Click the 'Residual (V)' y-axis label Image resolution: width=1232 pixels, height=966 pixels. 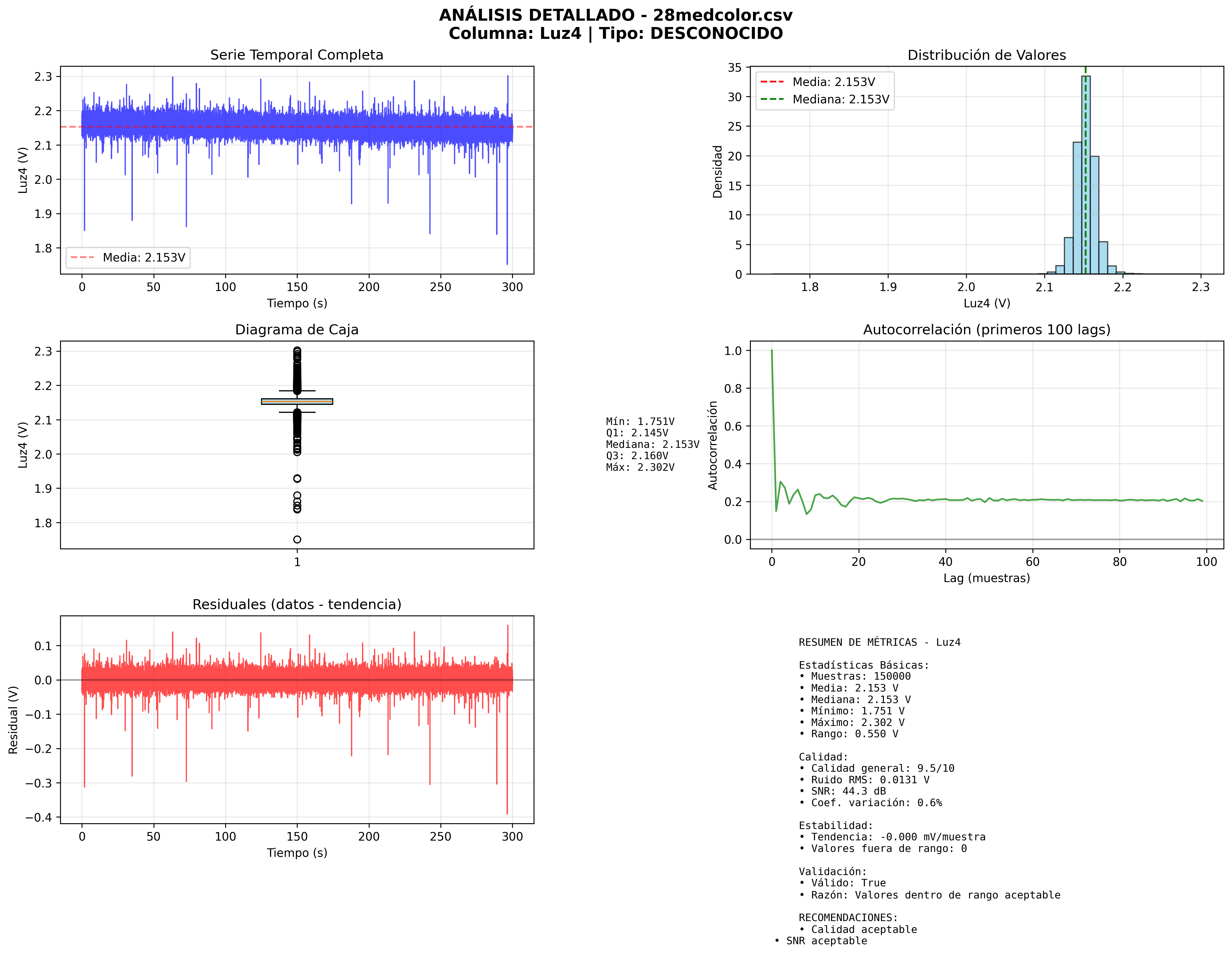coord(13,719)
